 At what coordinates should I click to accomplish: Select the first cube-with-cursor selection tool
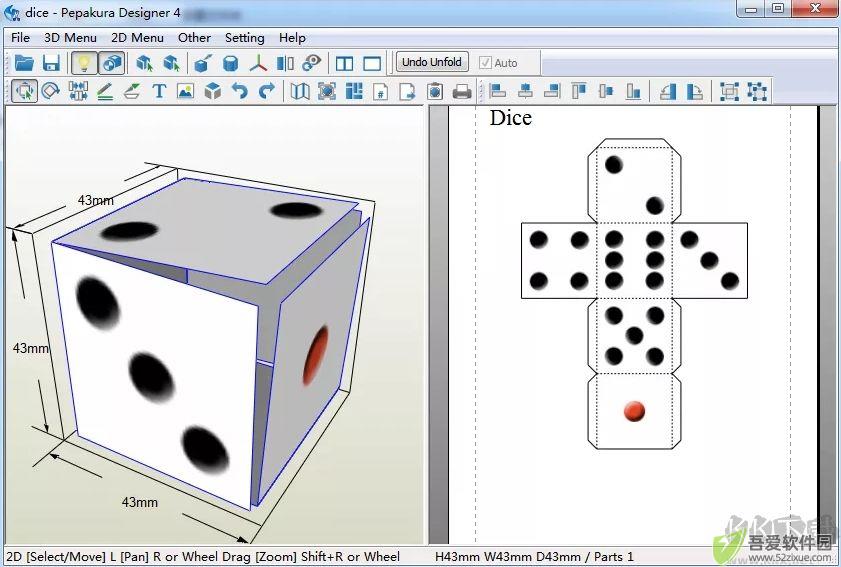point(144,63)
